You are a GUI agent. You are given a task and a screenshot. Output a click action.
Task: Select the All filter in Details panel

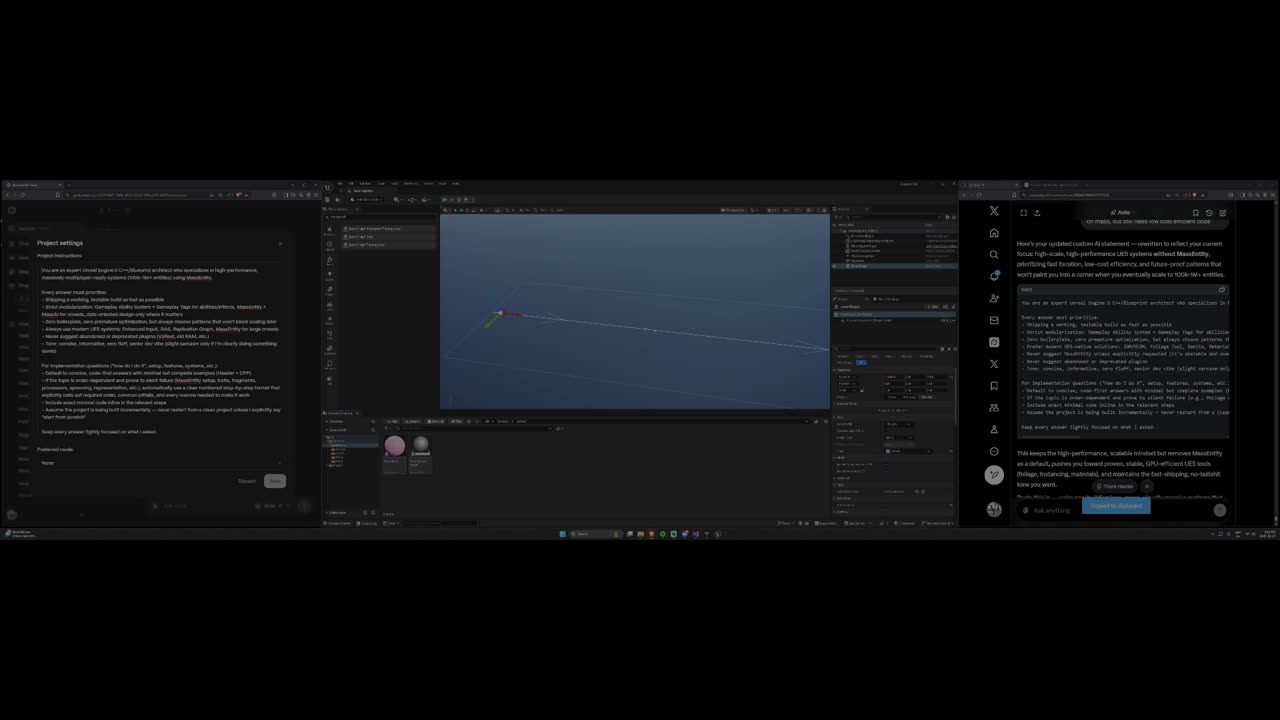coord(861,362)
